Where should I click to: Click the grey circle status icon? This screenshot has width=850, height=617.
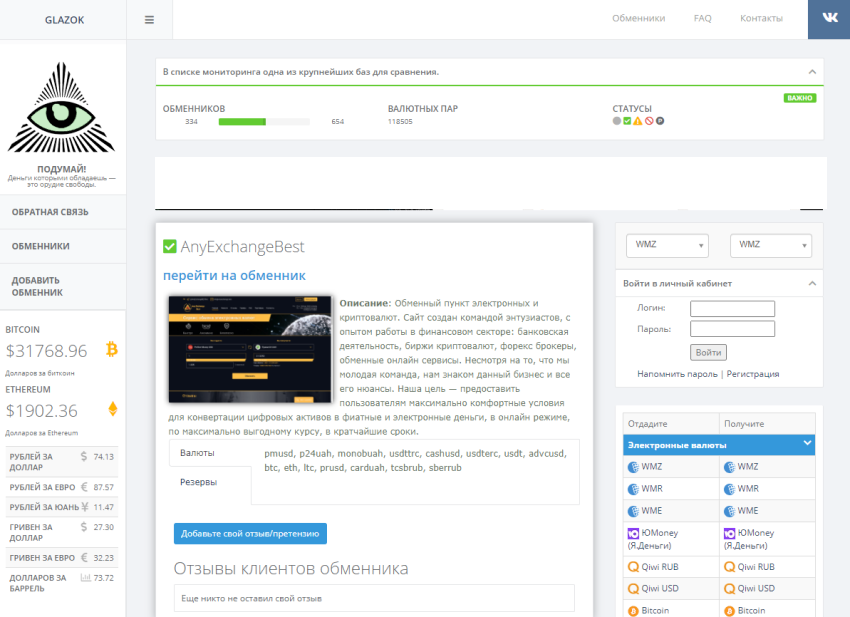pyautogui.click(x=617, y=121)
